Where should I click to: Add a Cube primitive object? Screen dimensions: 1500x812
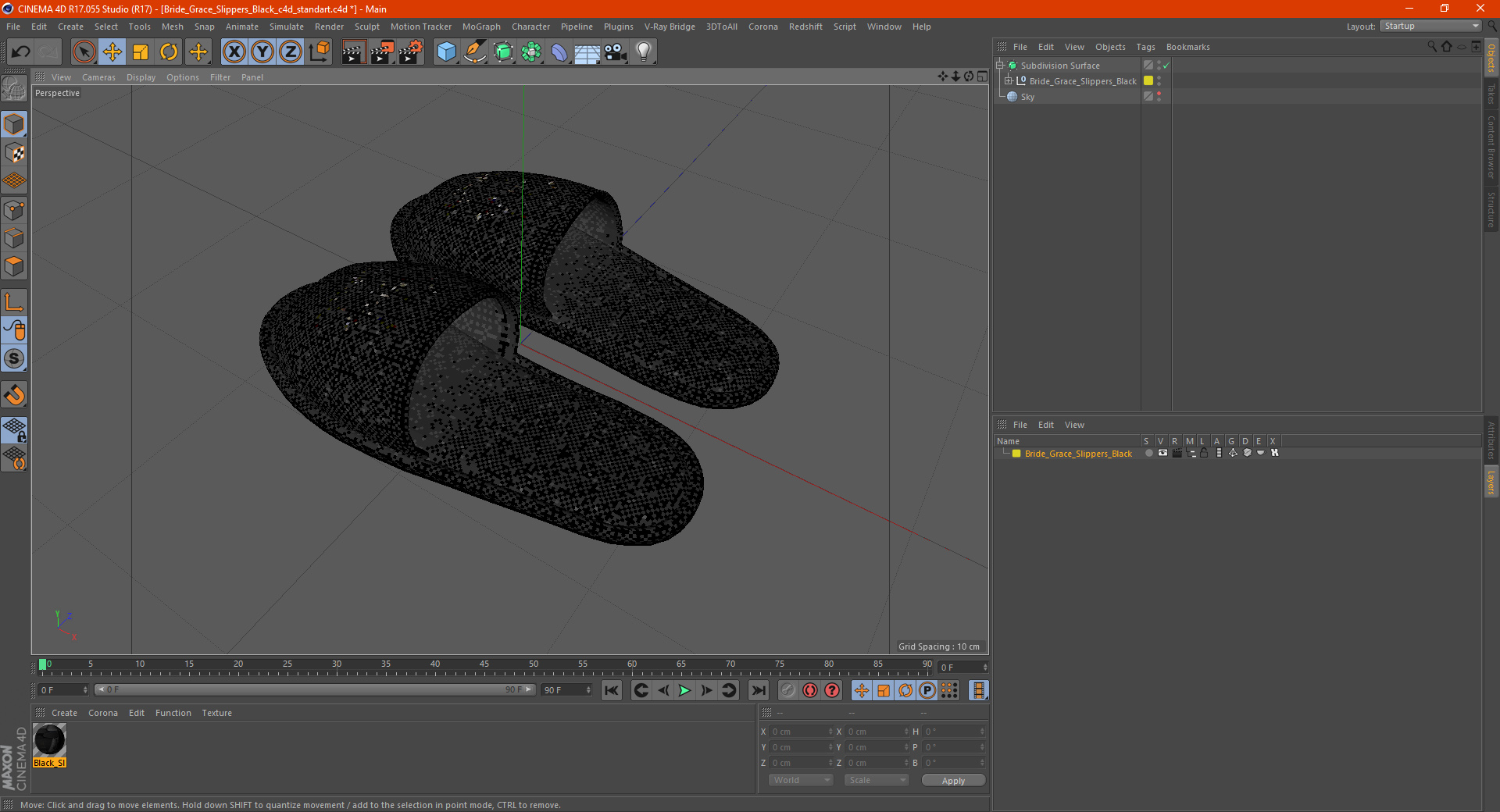[446, 52]
